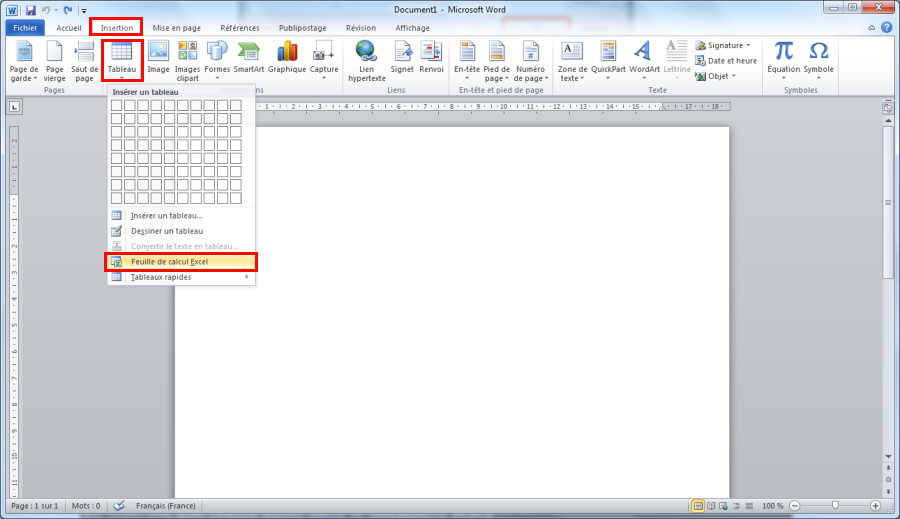Insert a Graphique chart
Screen dimensions: 900x519
[287, 57]
